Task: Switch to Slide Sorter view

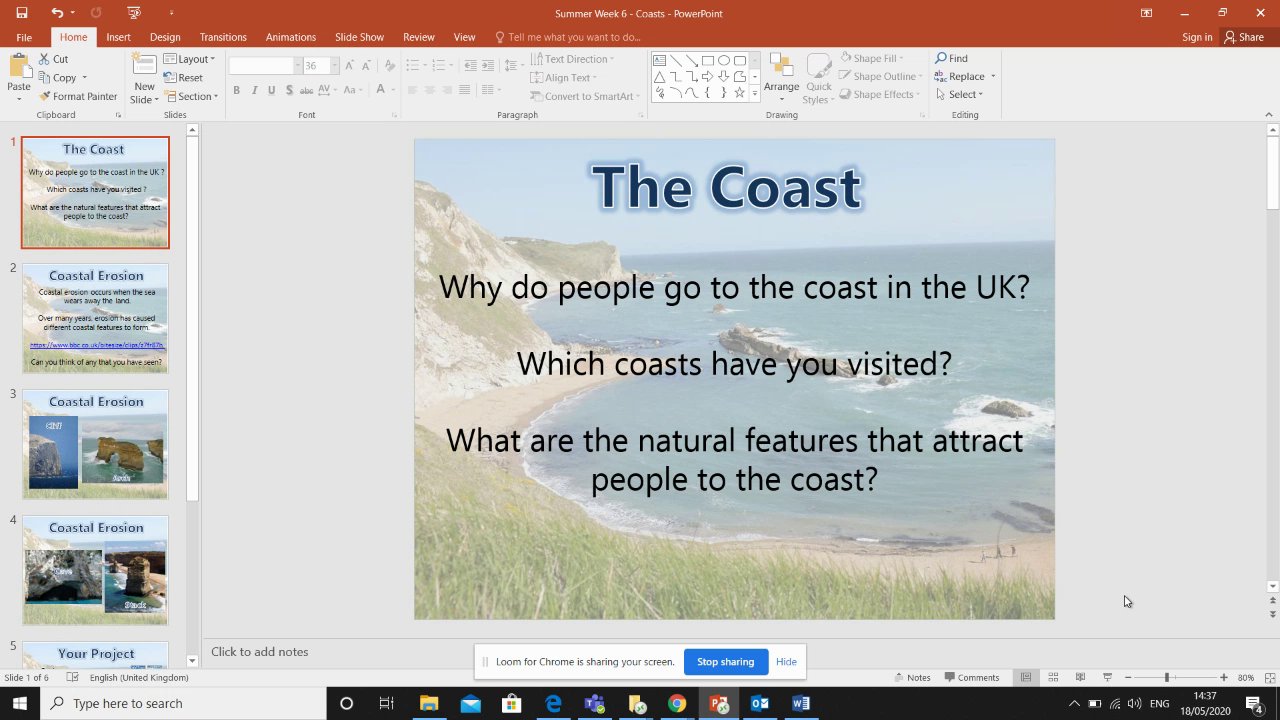Action: pos(1053,678)
